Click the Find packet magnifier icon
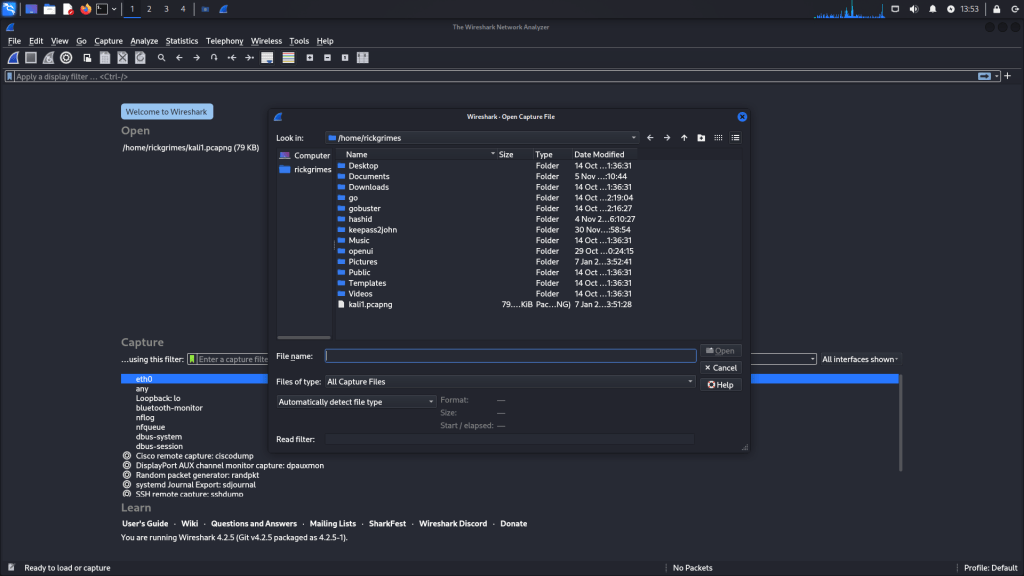 coord(161,58)
